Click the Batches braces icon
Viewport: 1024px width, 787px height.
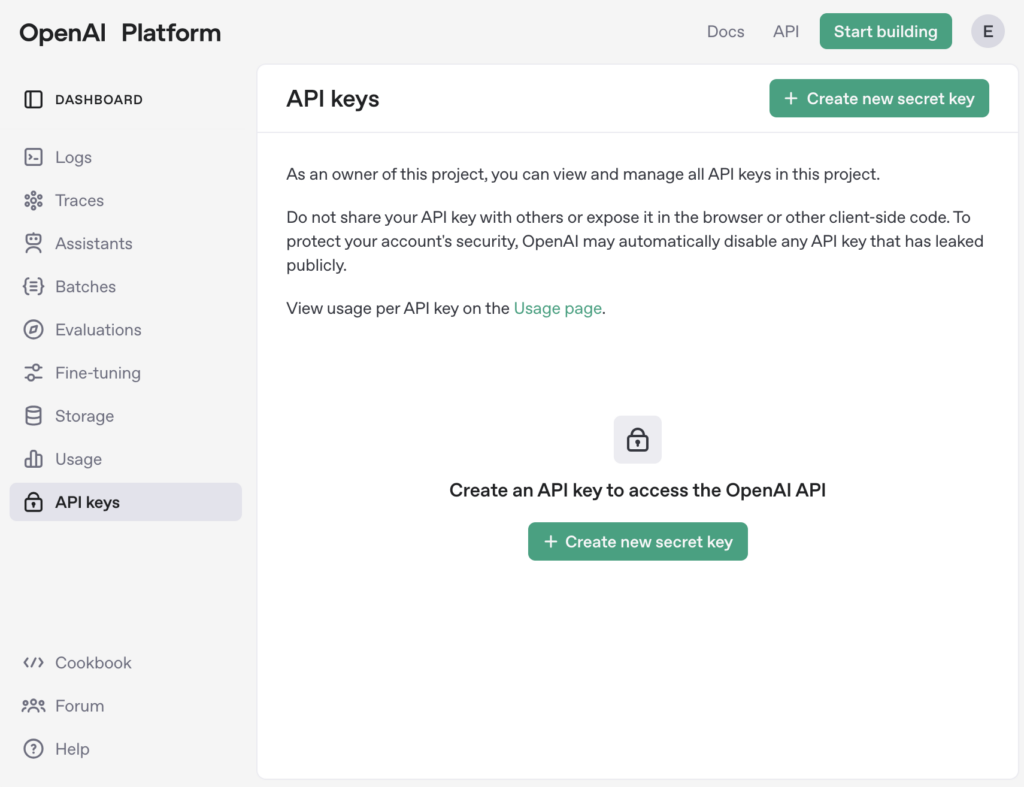coord(33,287)
